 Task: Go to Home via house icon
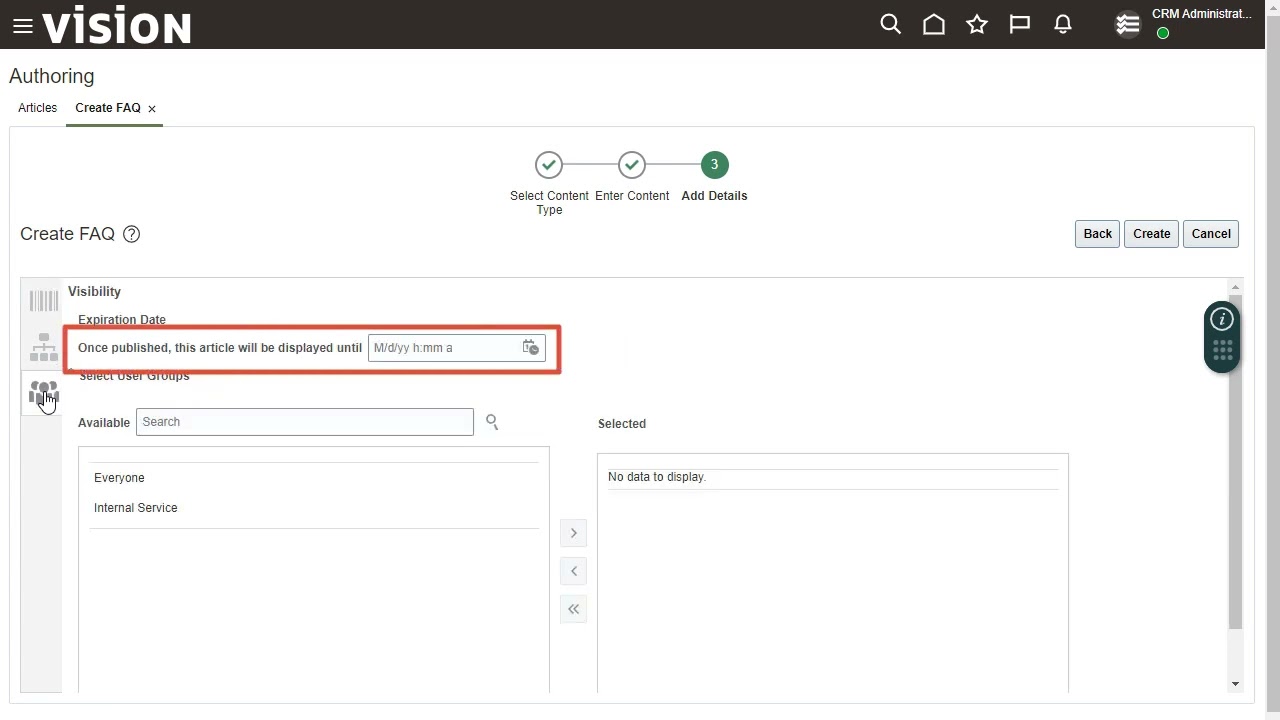933,25
